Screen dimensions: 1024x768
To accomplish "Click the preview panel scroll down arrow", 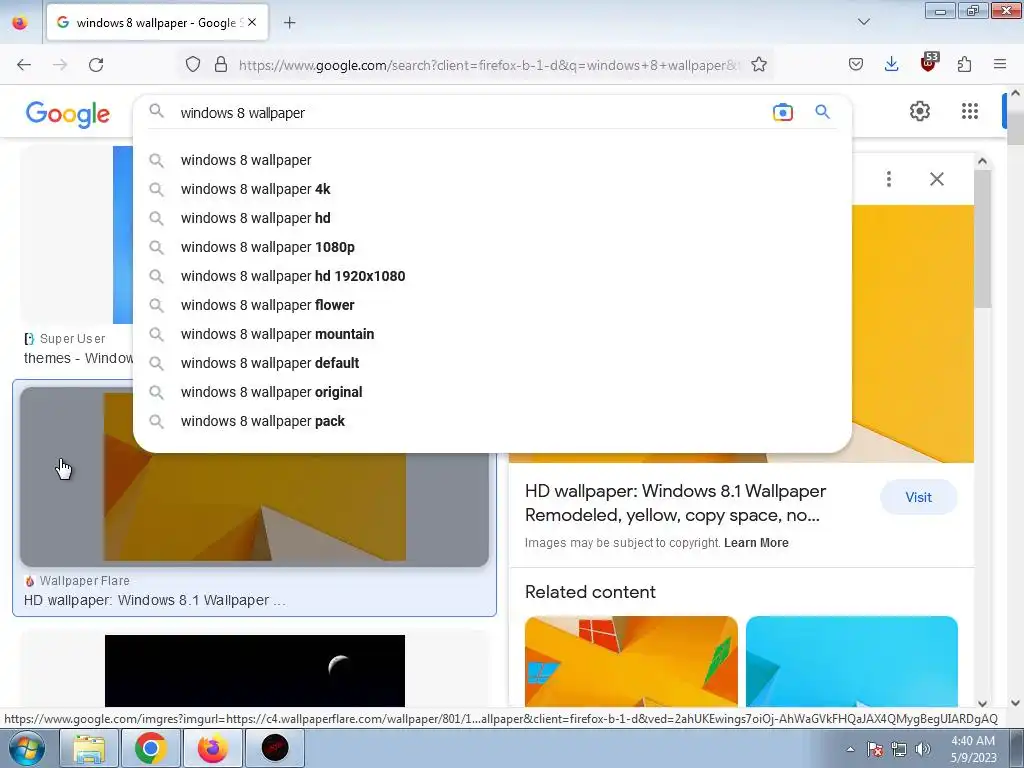I will (982, 703).
